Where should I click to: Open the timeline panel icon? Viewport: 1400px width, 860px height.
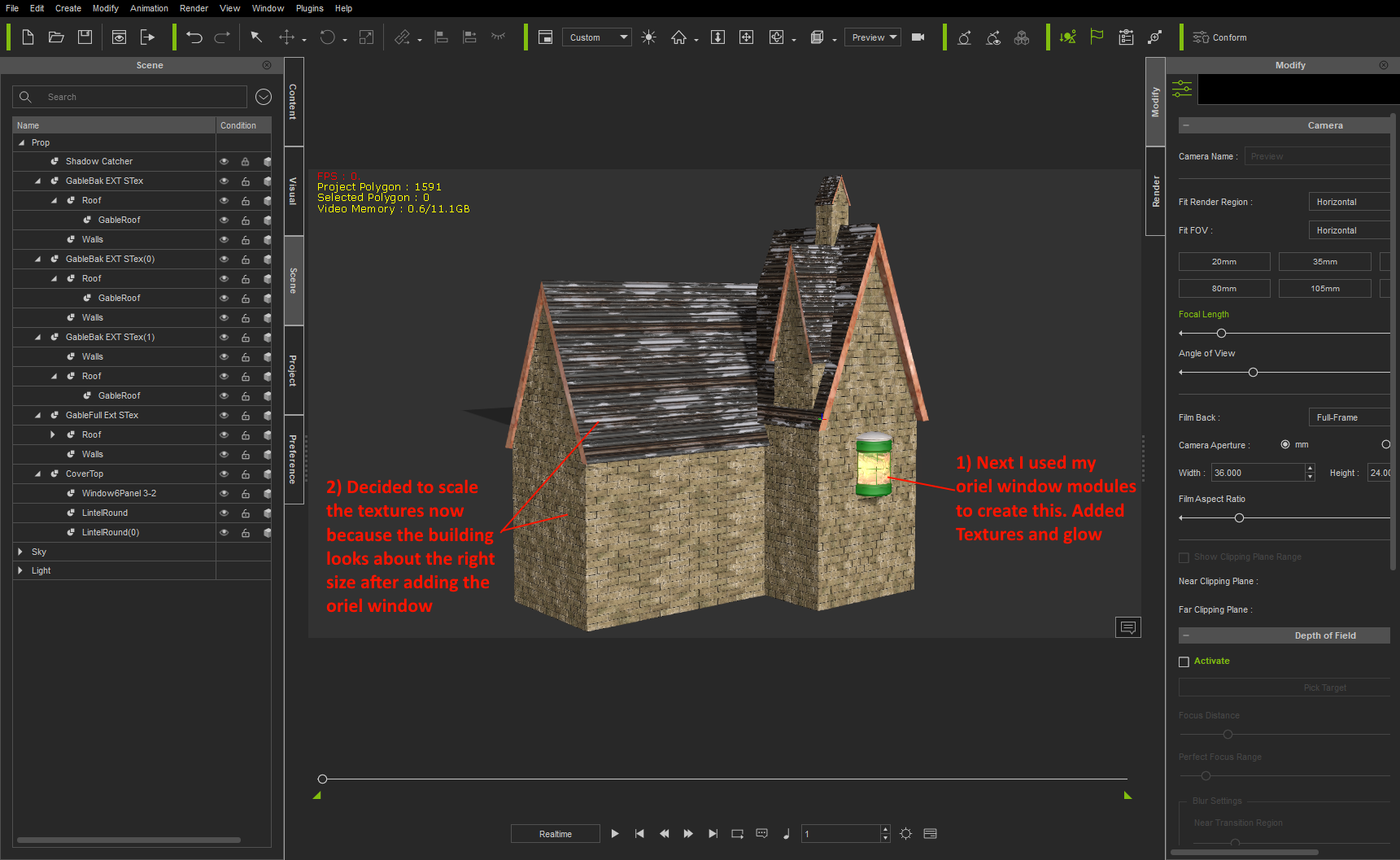(931, 834)
